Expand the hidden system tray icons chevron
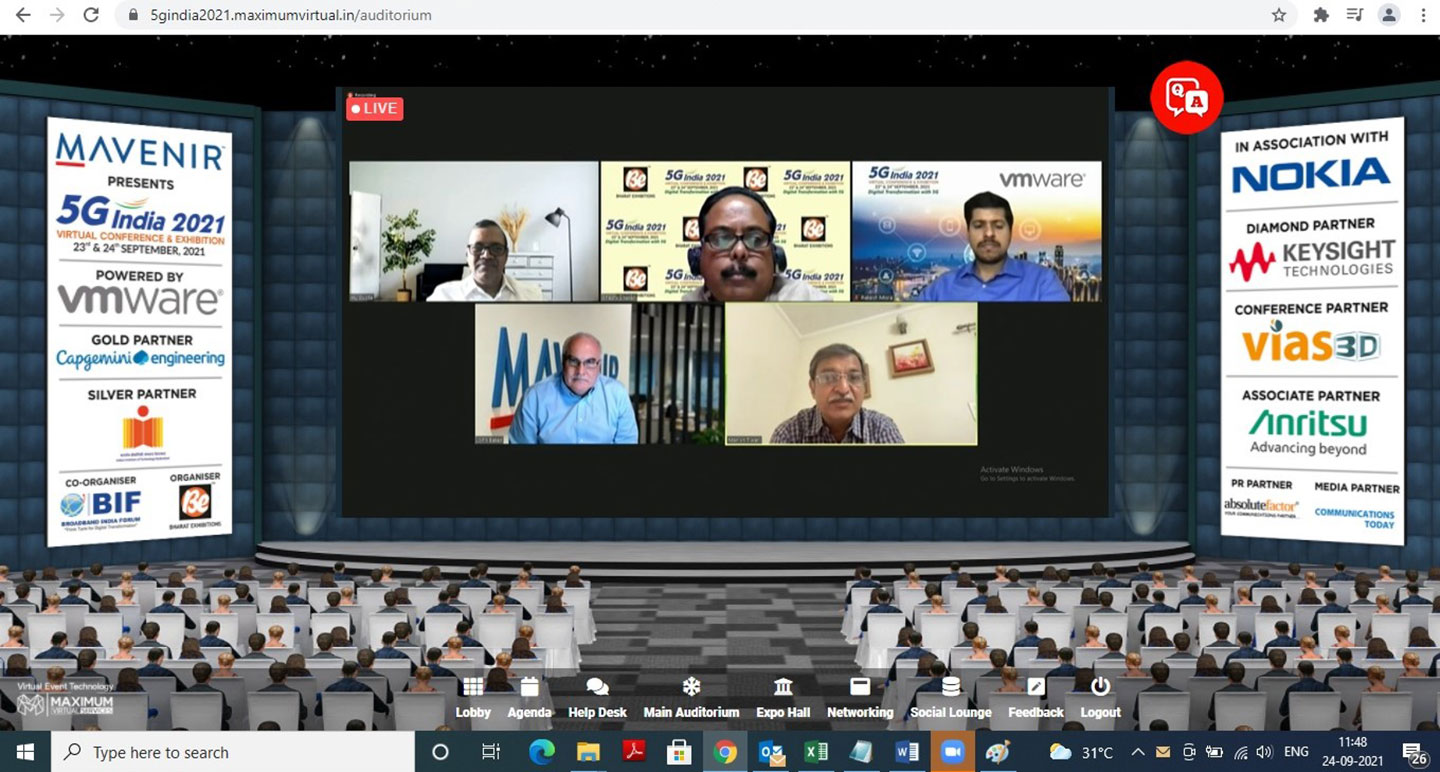The image size is (1440, 772). [1138, 752]
